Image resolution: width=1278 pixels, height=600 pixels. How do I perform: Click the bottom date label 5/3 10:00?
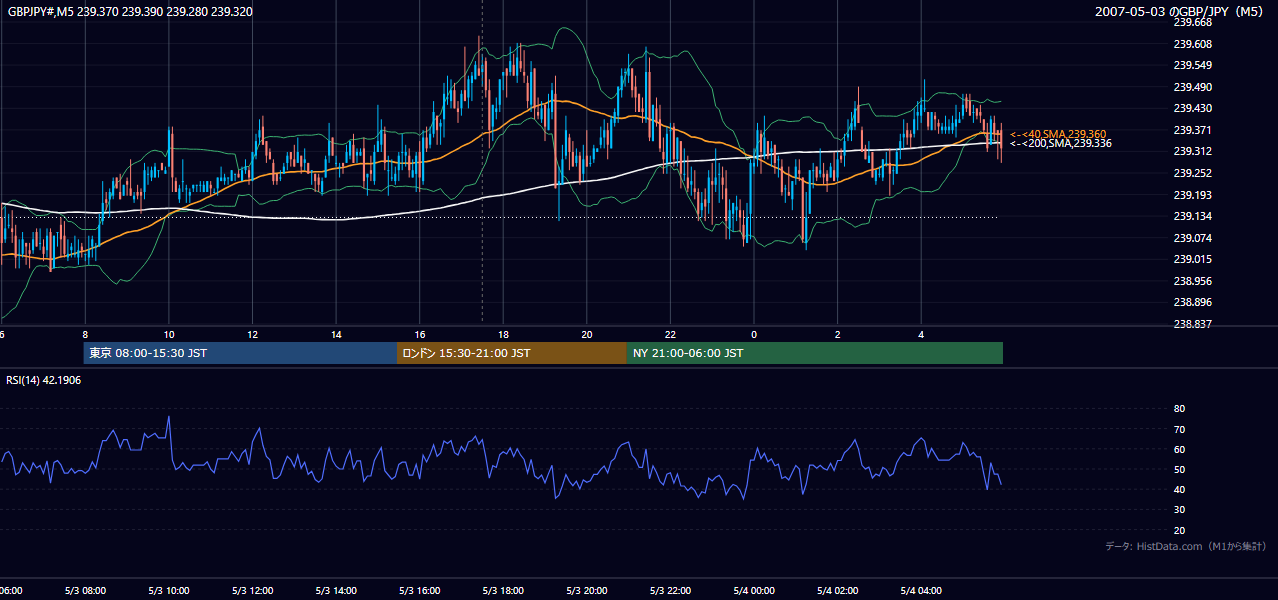point(169,591)
